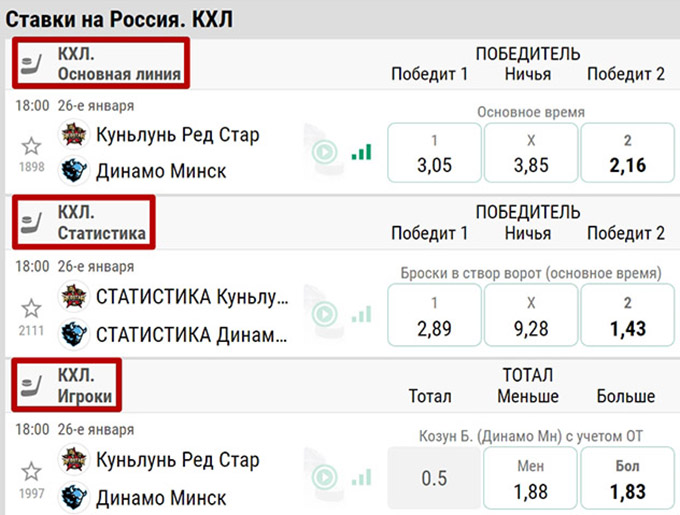The height and width of the screenshot is (515, 680).
Task: Open КХЛ. Игроки section header
Action: click(85, 385)
